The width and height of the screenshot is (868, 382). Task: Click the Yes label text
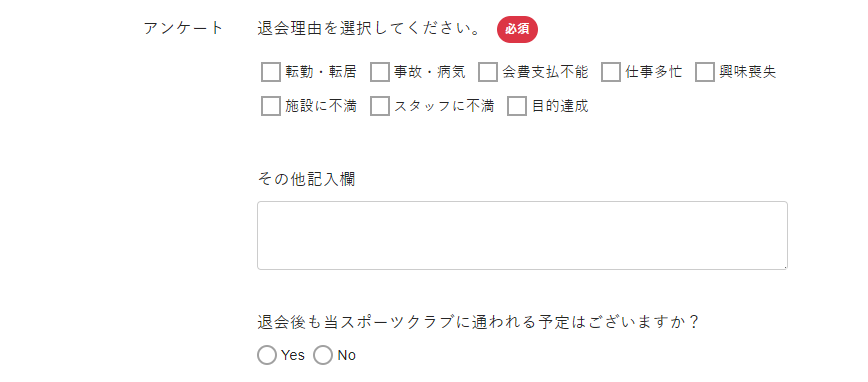293,355
